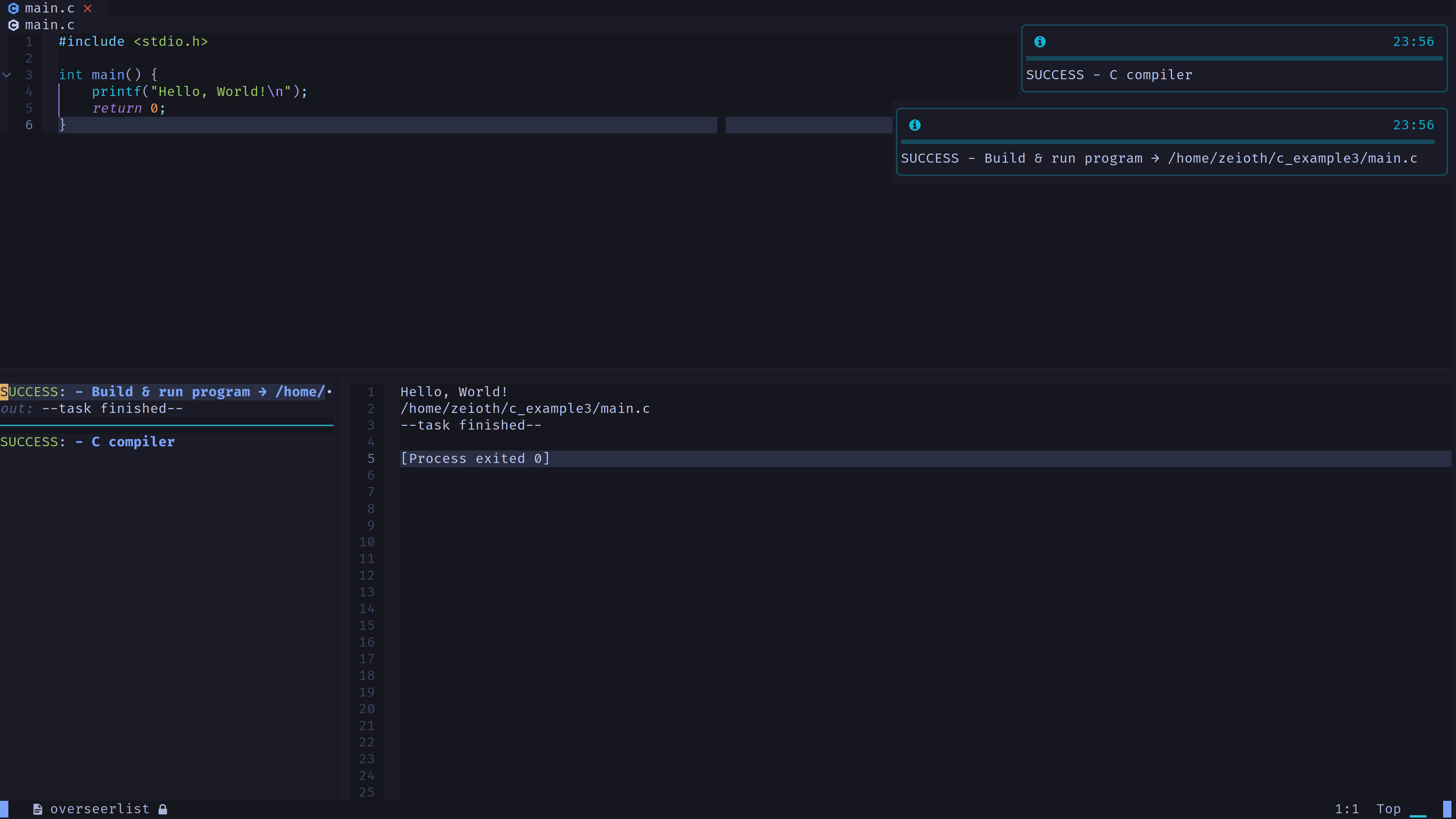Viewport: 1456px width, 819px height.
Task: Click '--task finished--' in output pane line 3
Action: [471, 425]
